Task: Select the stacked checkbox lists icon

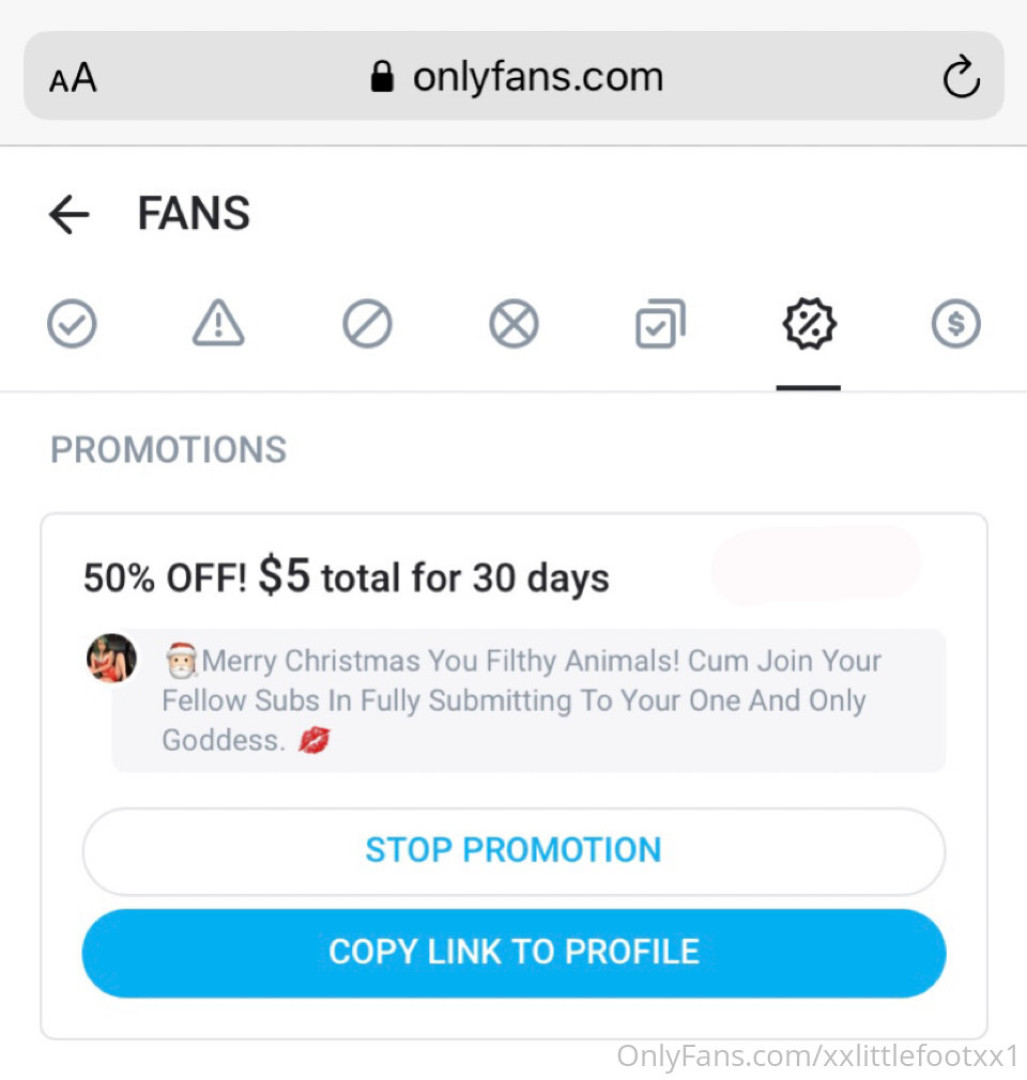Action: tap(661, 325)
